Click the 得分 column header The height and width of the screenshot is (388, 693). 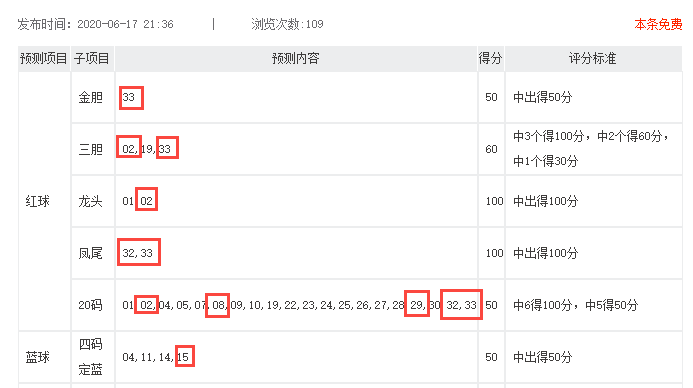491,58
